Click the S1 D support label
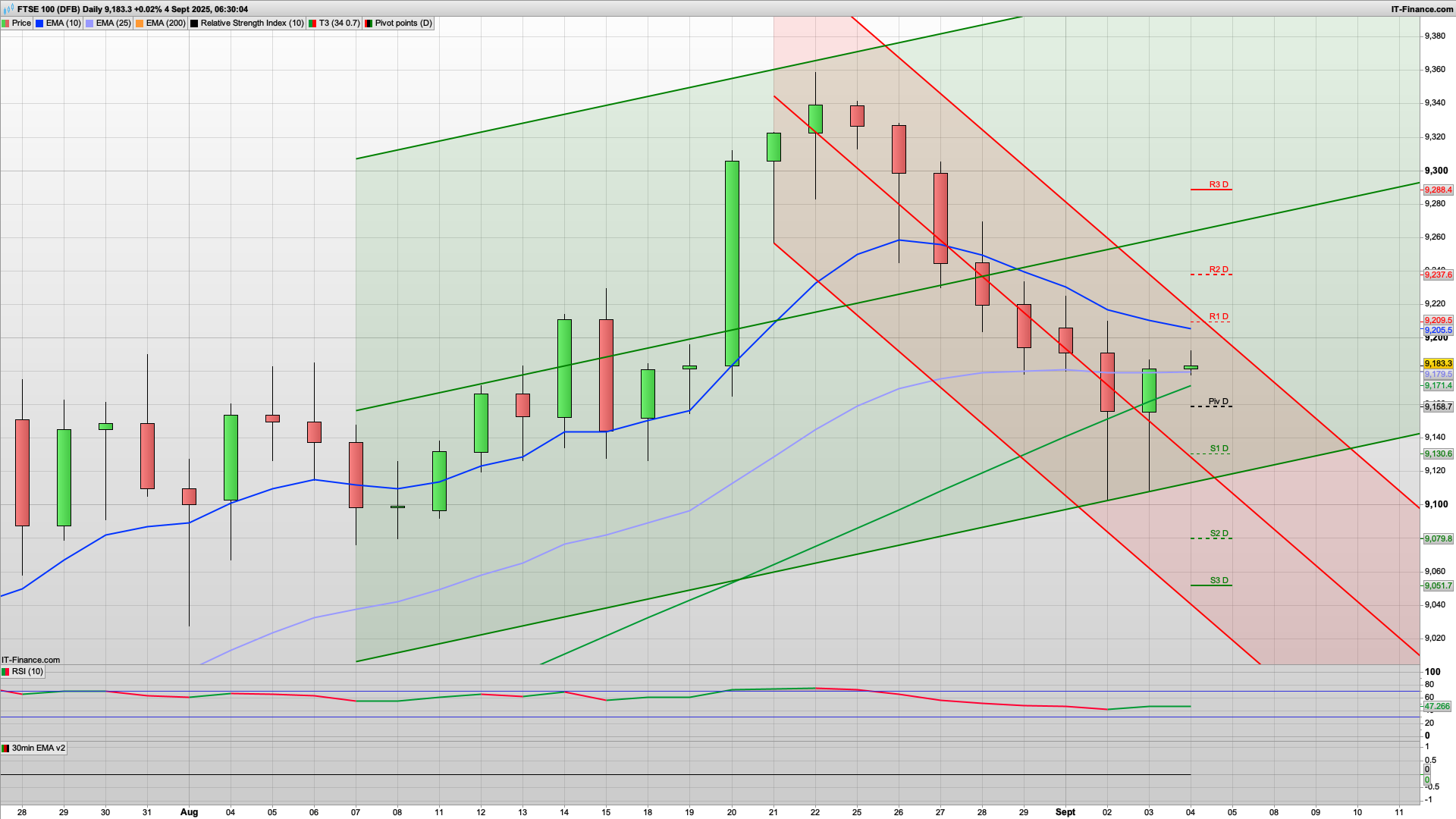 click(x=1219, y=449)
